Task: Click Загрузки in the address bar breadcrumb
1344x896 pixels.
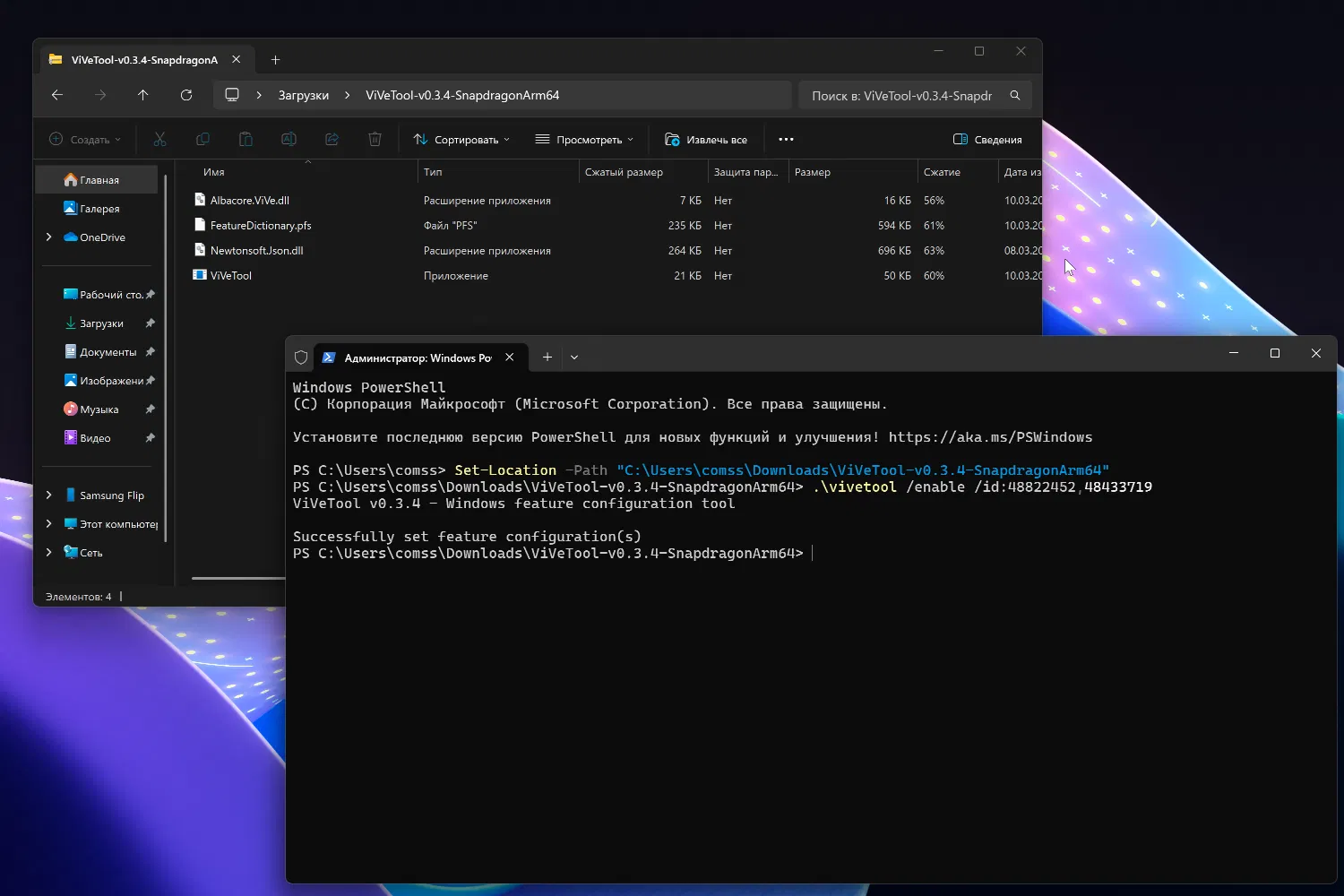Action: coord(304,95)
